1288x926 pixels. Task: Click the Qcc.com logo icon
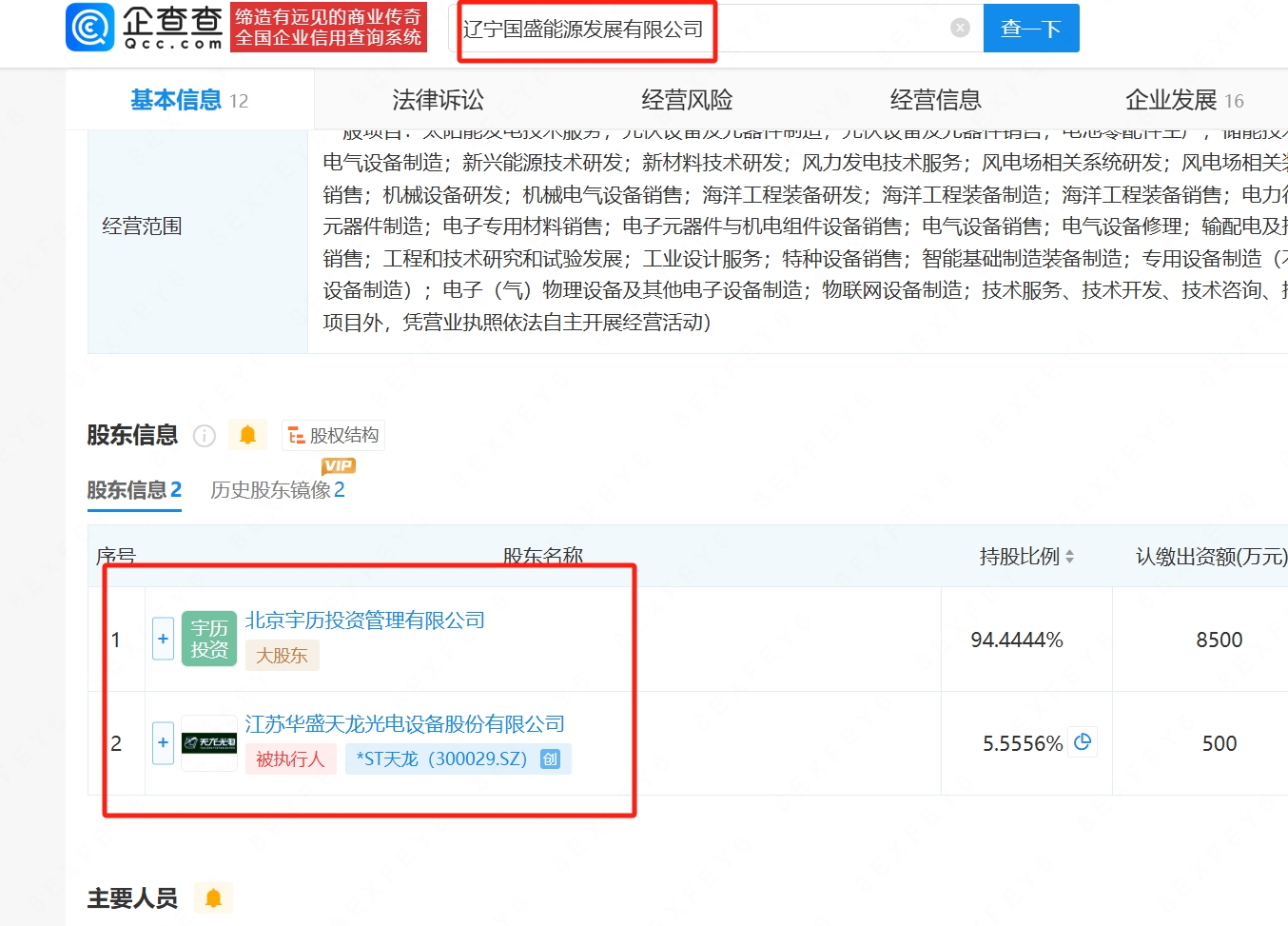tap(90, 28)
